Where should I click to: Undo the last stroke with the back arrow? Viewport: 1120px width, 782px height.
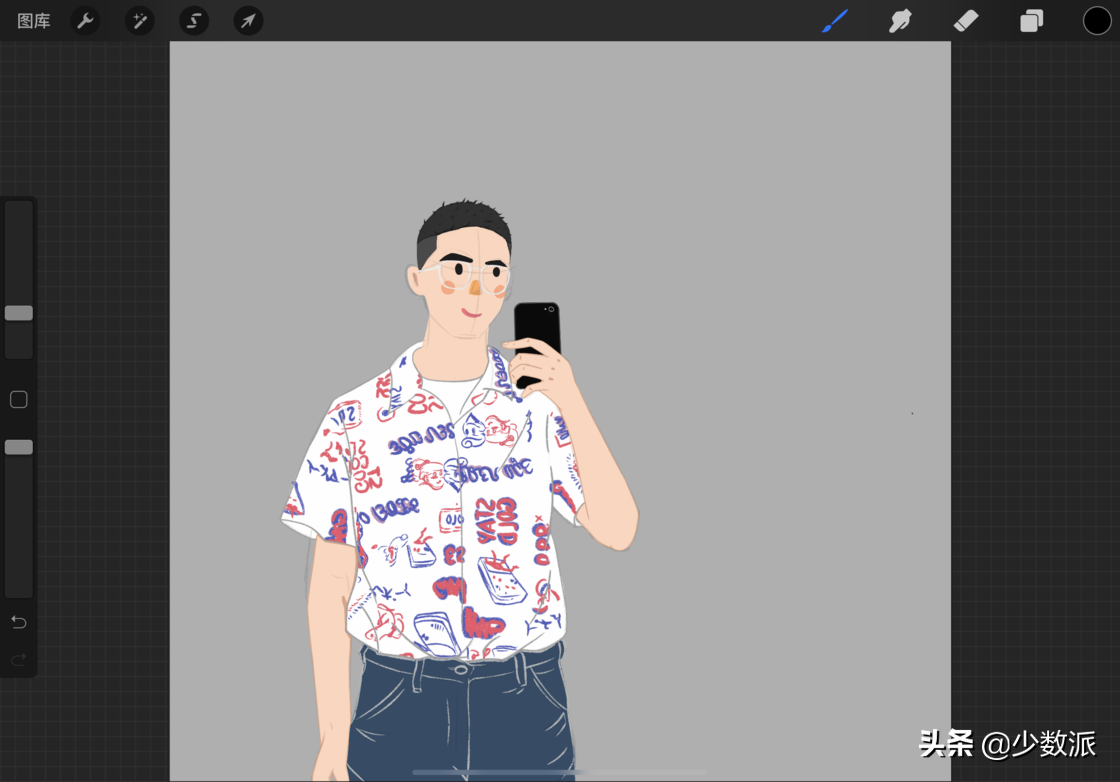pos(18,621)
